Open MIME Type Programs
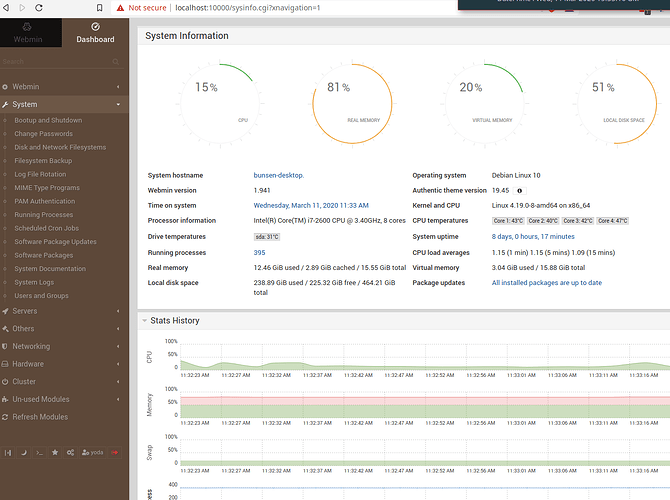Screen dimensions: 670x500 click(x=47, y=188)
